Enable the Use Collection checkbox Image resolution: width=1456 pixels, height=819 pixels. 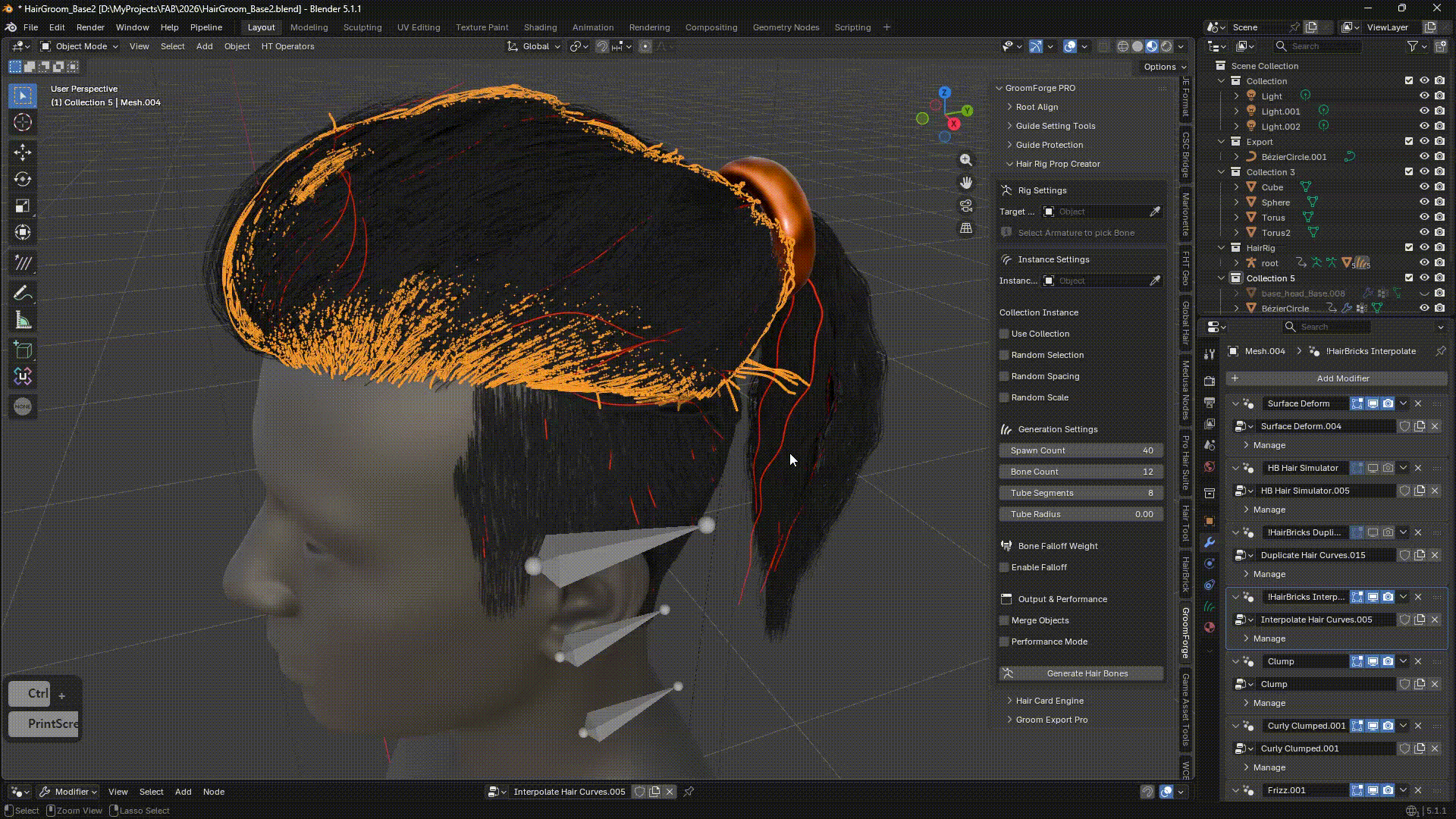coord(1004,334)
